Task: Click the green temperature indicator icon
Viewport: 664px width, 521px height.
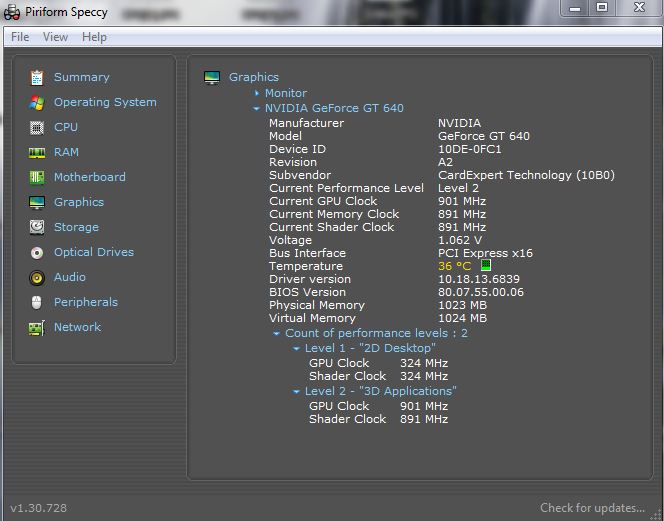Action: pyautogui.click(x=486, y=265)
